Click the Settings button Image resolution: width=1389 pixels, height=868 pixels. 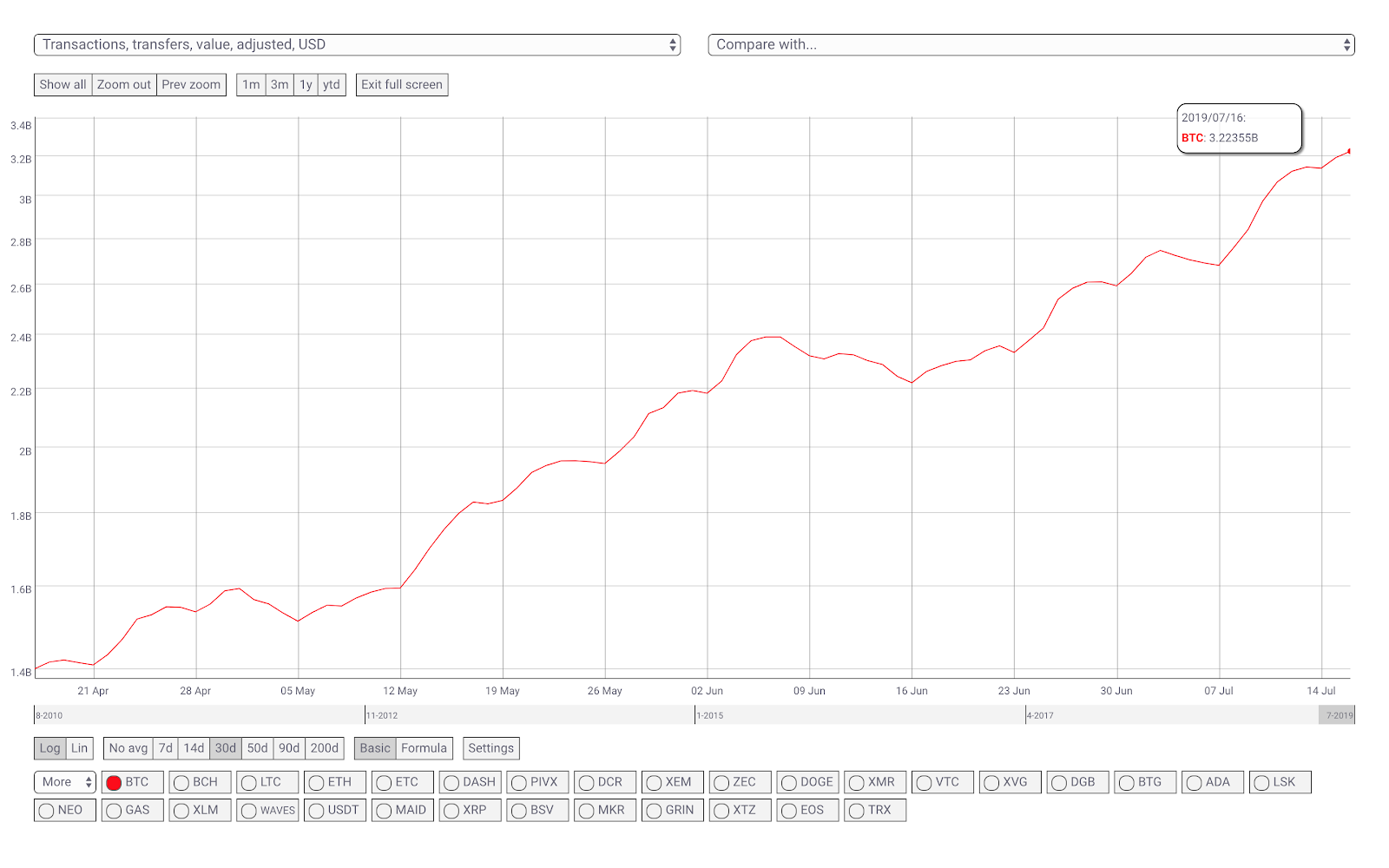(491, 748)
